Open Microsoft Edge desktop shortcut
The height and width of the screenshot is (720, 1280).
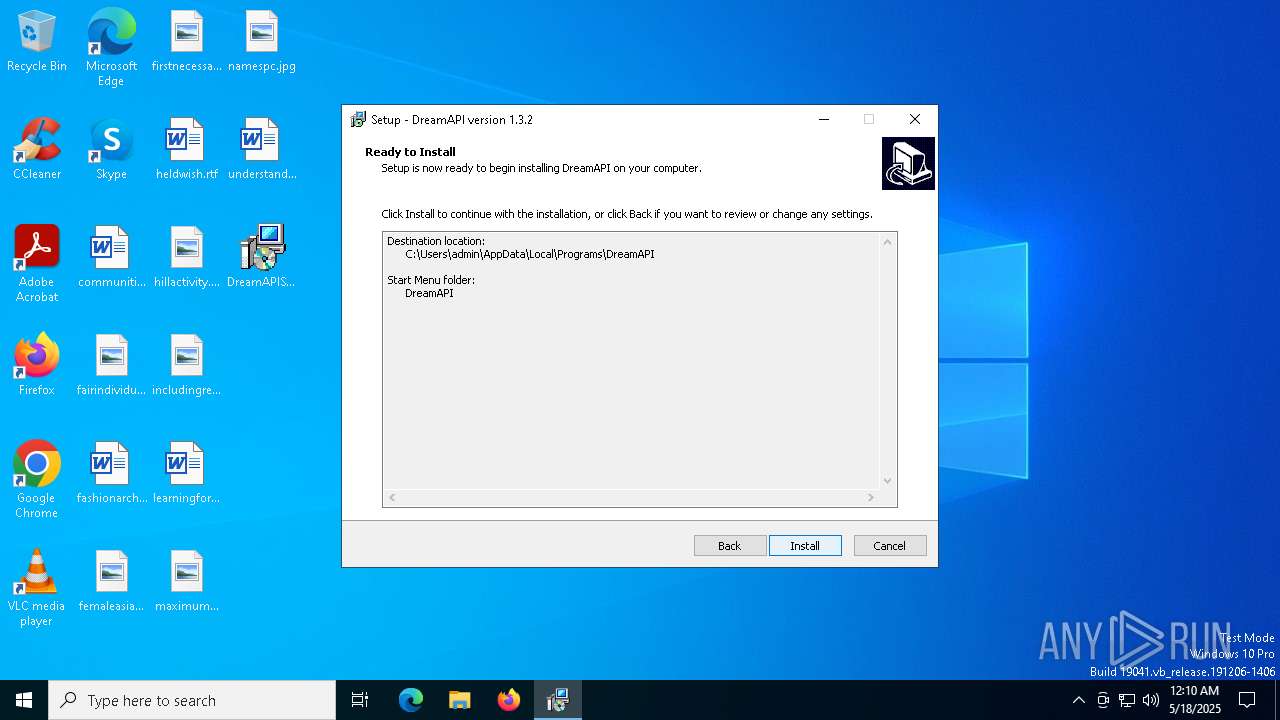click(111, 47)
